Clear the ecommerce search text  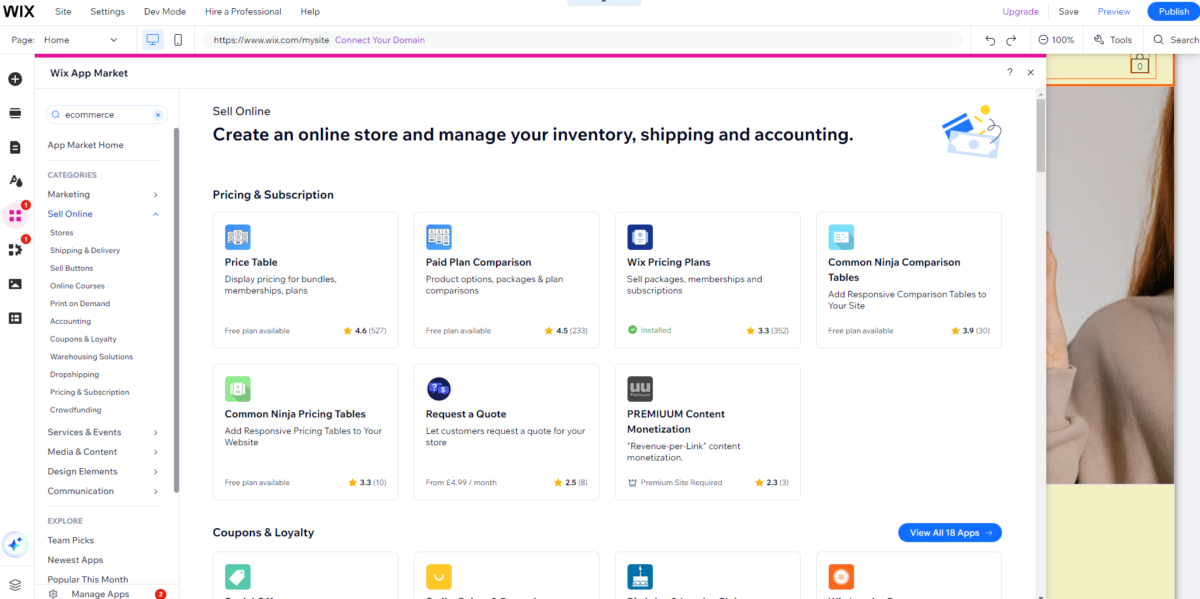[157, 115]
